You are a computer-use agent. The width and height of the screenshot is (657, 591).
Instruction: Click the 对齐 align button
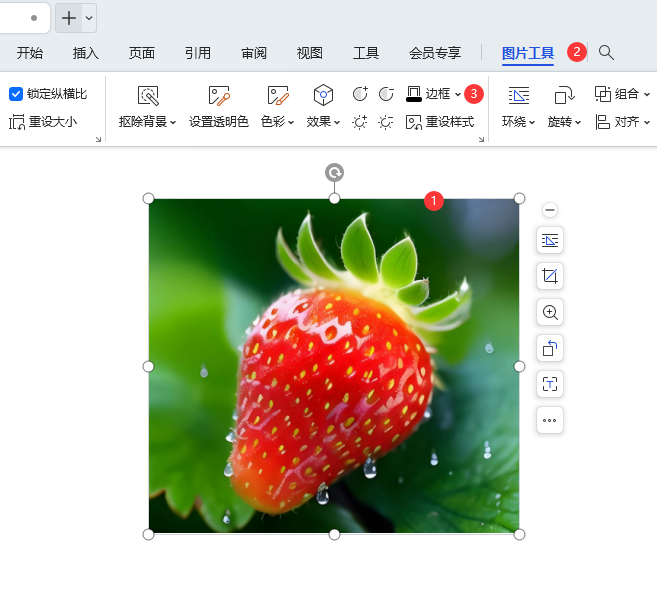tap(617, 122)
